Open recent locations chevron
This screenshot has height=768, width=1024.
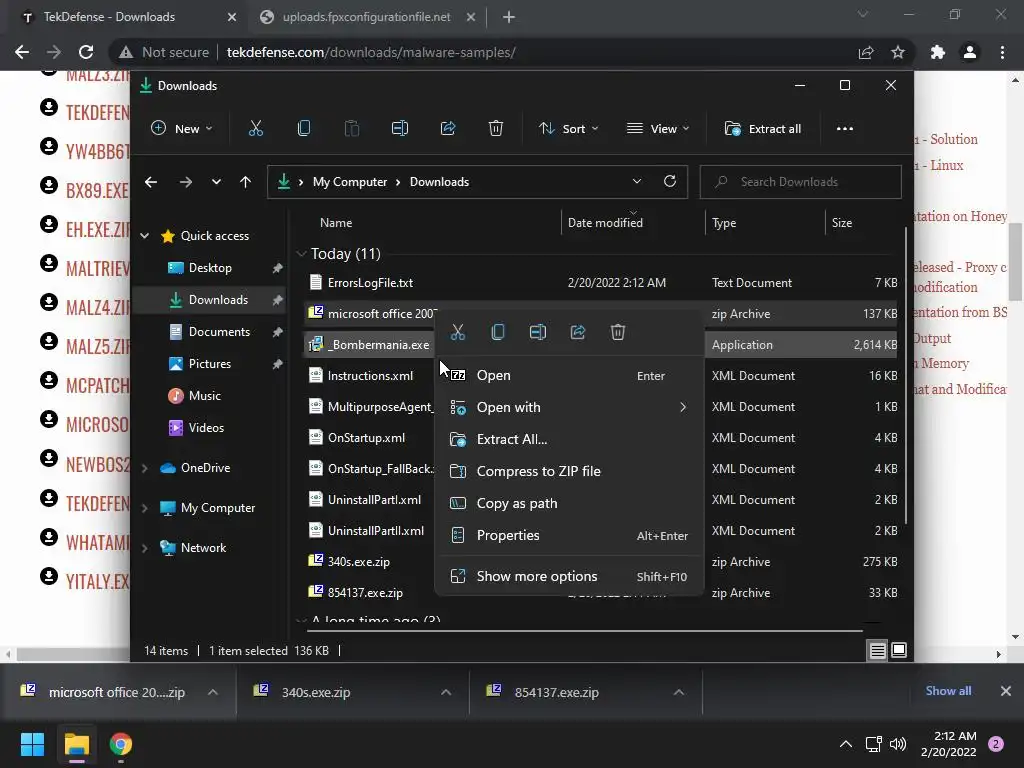pyautogui.click(x=216, y=182)
